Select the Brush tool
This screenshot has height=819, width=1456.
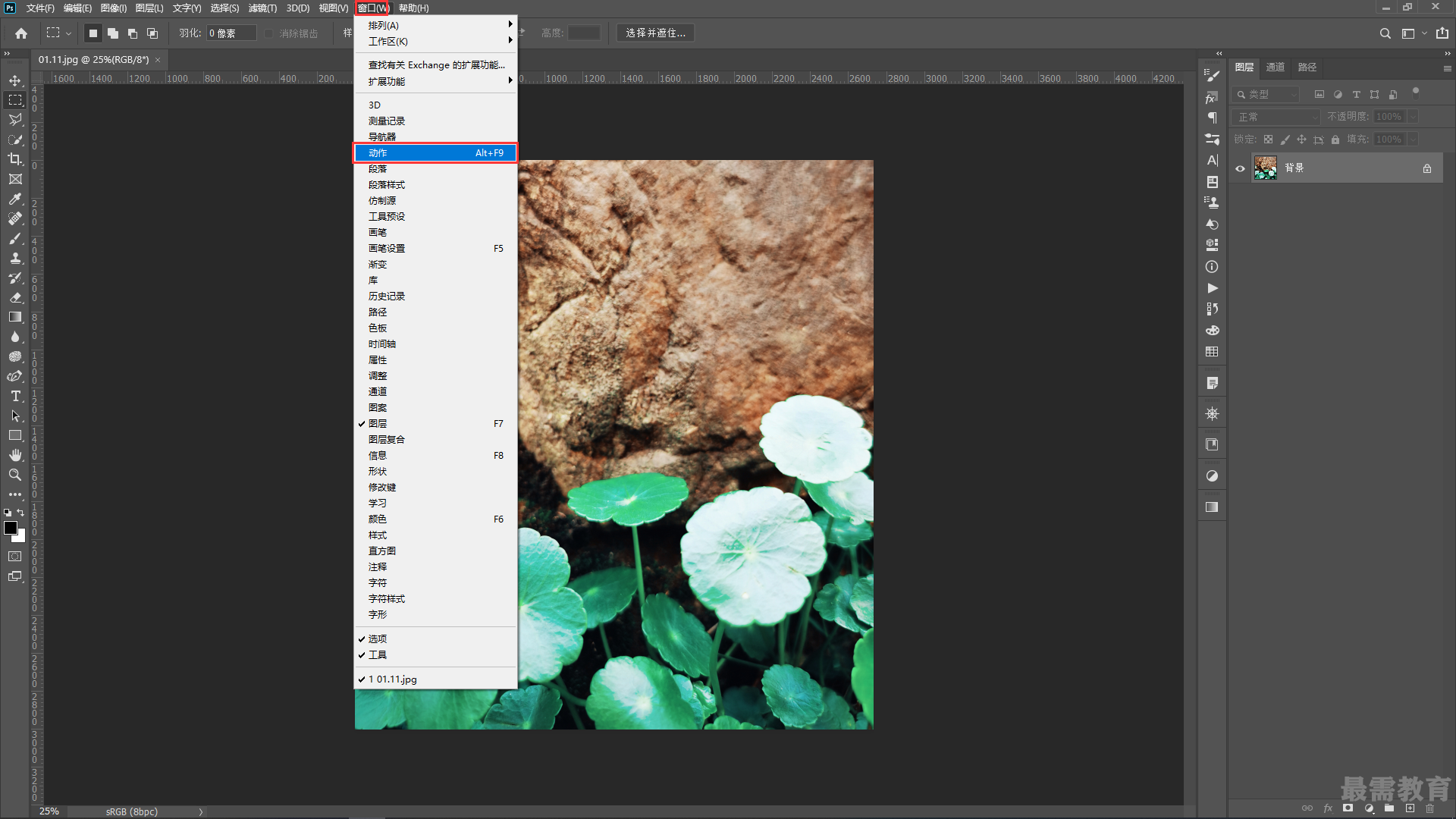[x=15, y=238]
